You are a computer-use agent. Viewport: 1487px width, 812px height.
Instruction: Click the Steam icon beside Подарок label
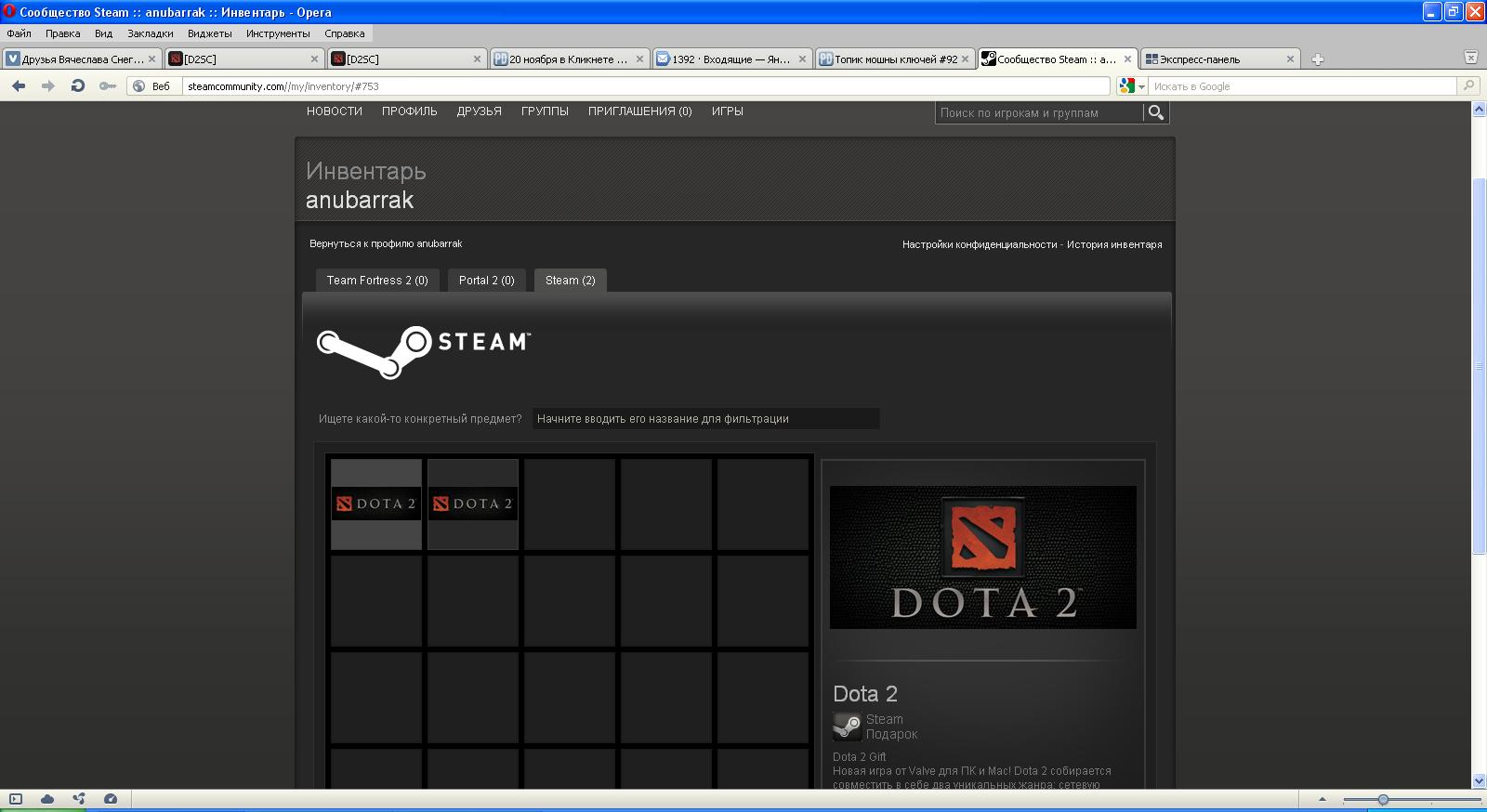pos(847,727)
